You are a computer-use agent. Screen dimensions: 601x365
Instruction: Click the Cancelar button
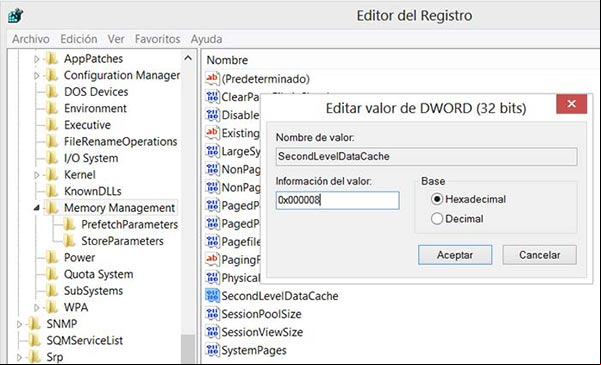click(x=539, y=255)
